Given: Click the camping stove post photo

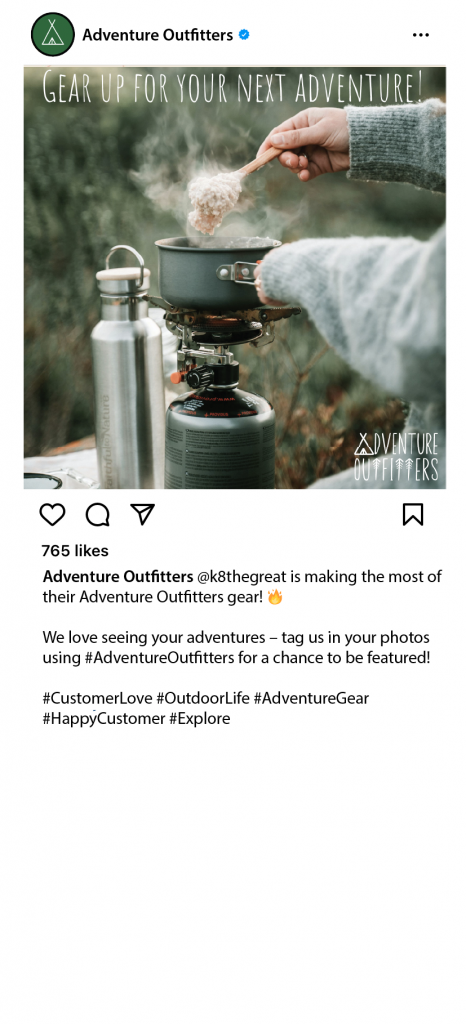Looking at the screenshot, I should [x=235, y=278].
